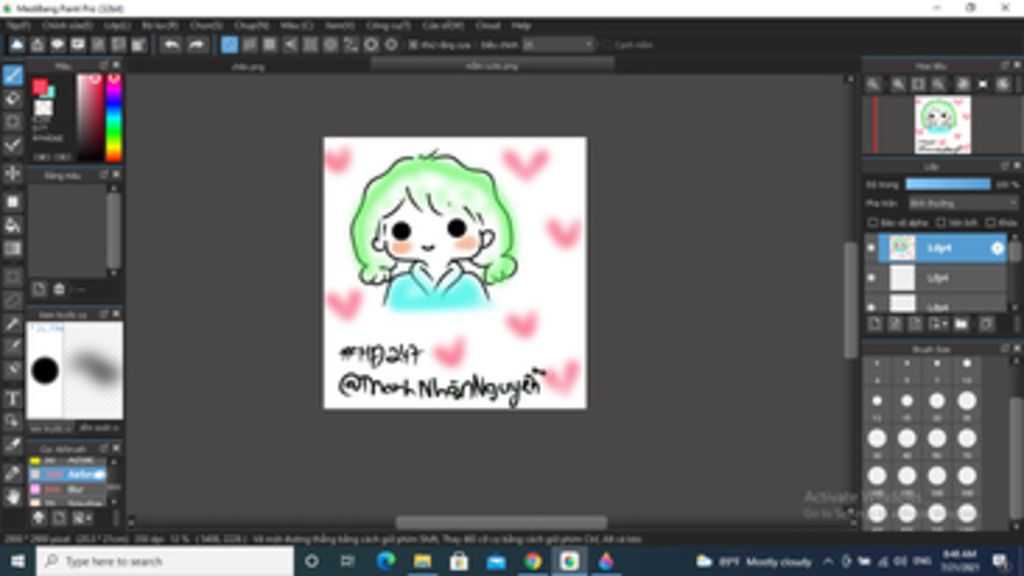Image resolution: width=1024 pixels, height=576 pixels.
Task: Select the Text tool
Action: tap(12, 398)
